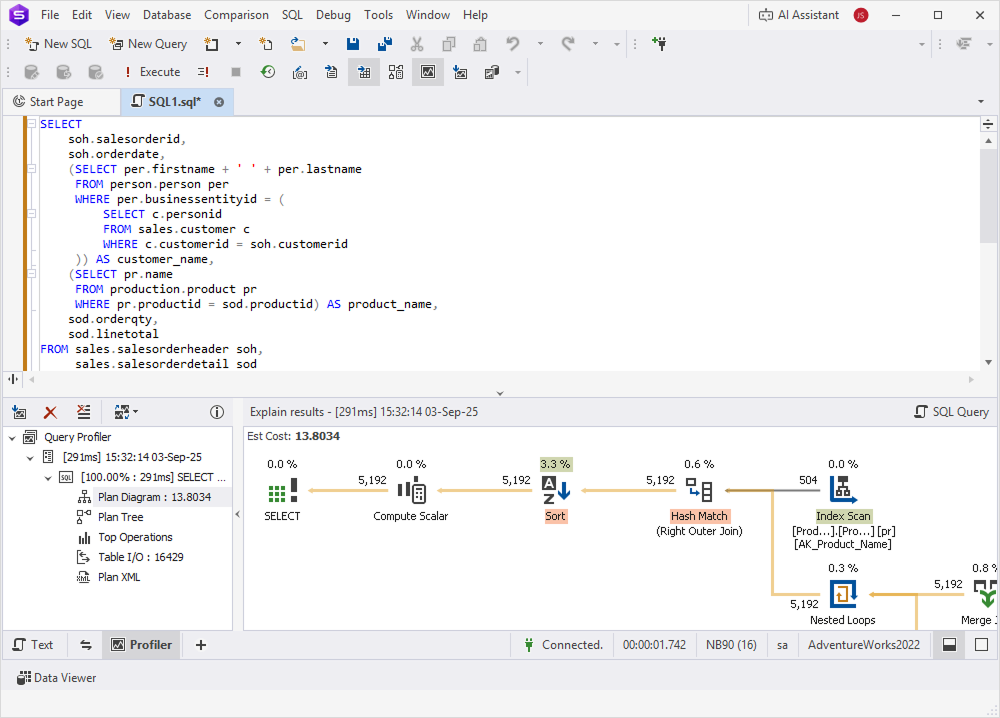Click the New SQL icon

tap(58, 44)
